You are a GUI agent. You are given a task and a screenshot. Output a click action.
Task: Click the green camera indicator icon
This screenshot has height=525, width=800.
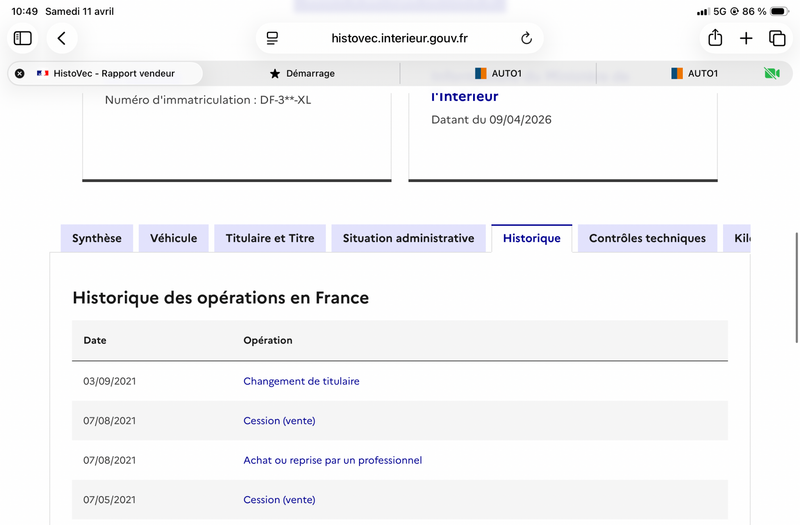tap(772, 73)
